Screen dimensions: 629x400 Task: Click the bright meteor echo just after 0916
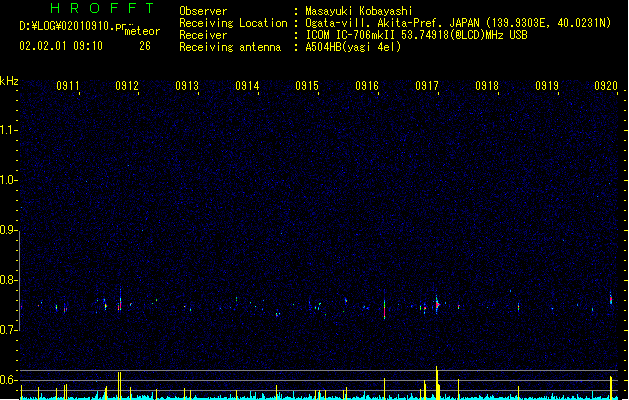coord(384,307)
